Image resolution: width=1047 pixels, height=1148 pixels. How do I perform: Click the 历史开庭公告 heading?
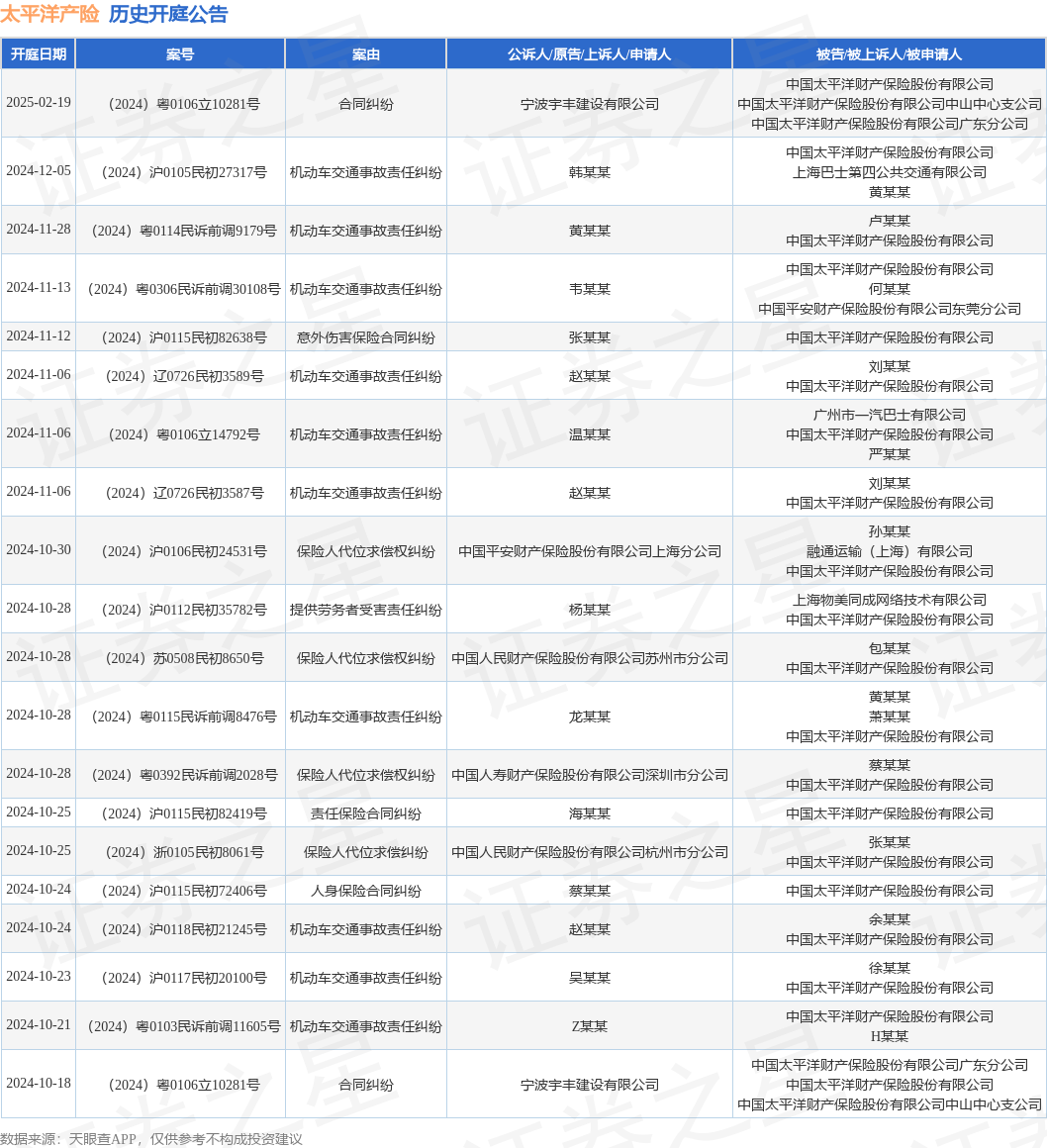(x=168, y=14)
